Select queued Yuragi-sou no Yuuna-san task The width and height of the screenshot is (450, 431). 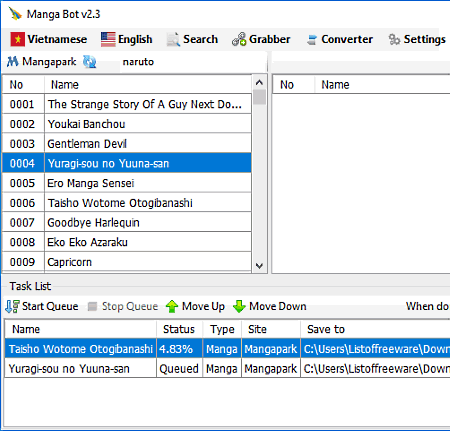click(227, 369)
